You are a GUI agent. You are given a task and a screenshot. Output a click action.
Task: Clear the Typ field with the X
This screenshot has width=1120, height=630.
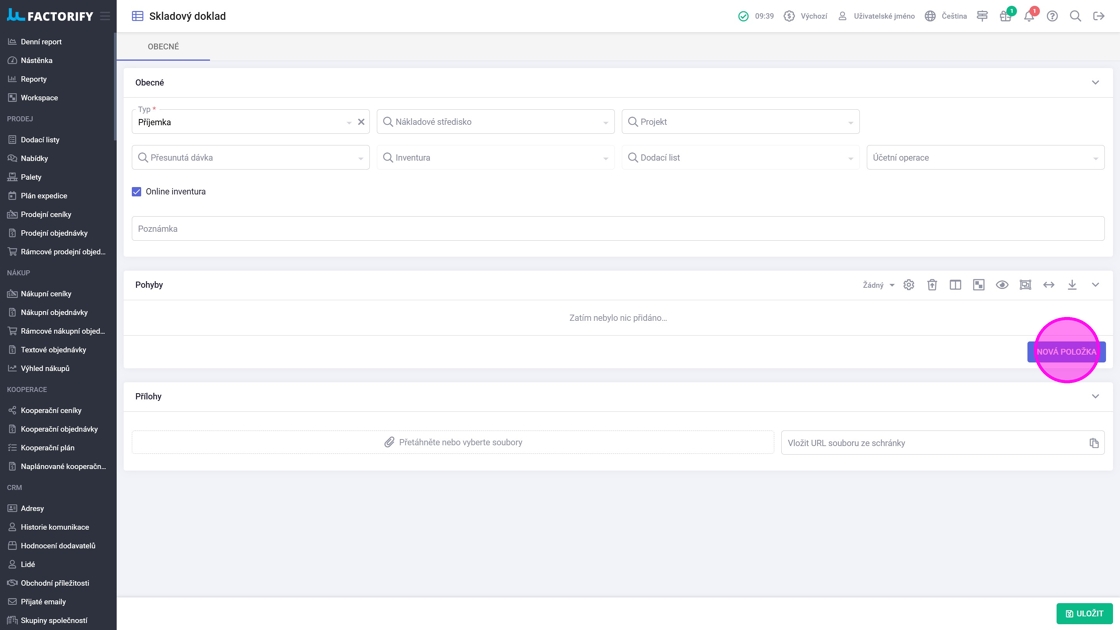click(361, 122)
